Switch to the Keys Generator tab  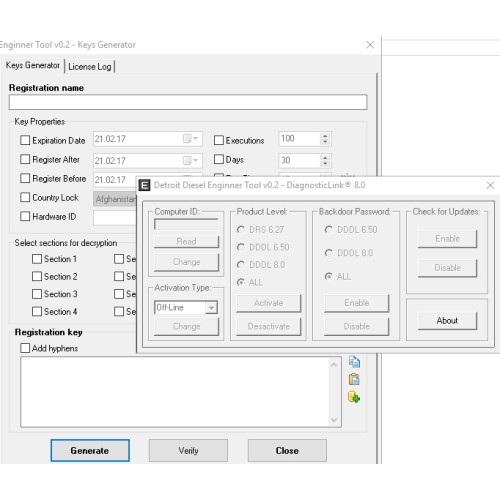tap(33, 65)
